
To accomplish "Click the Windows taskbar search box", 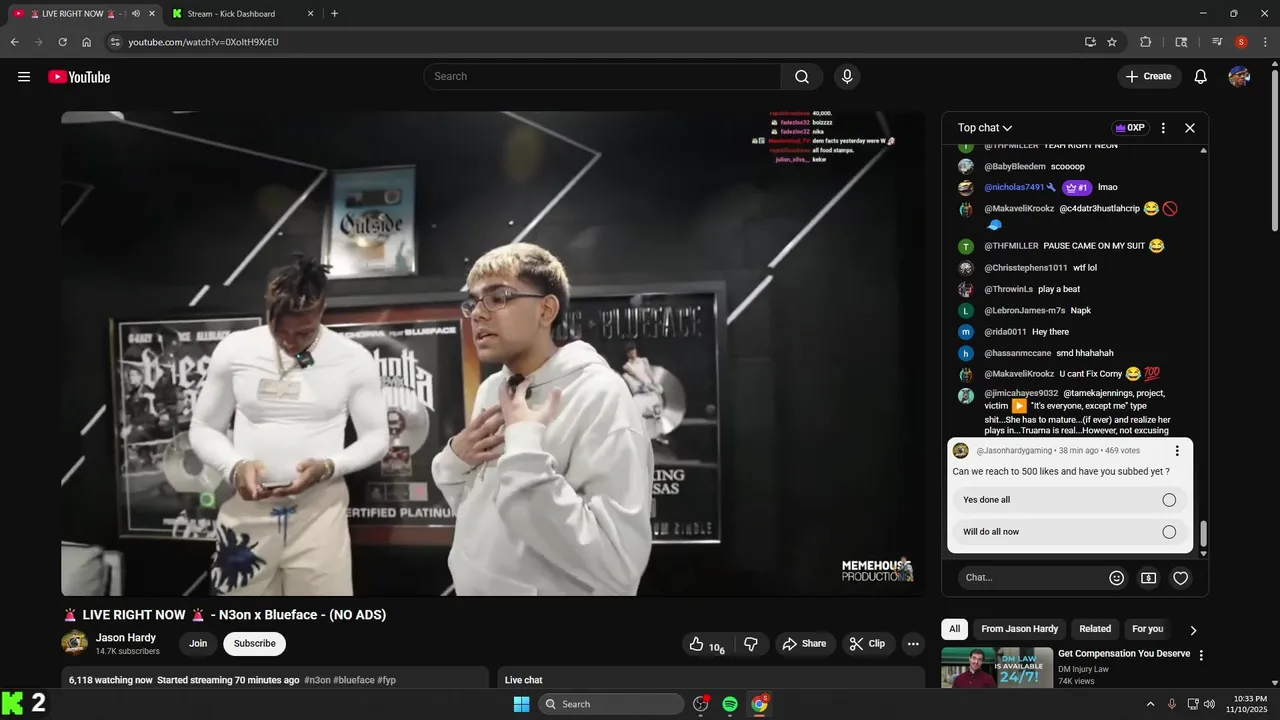I will [x=611, y=704].
